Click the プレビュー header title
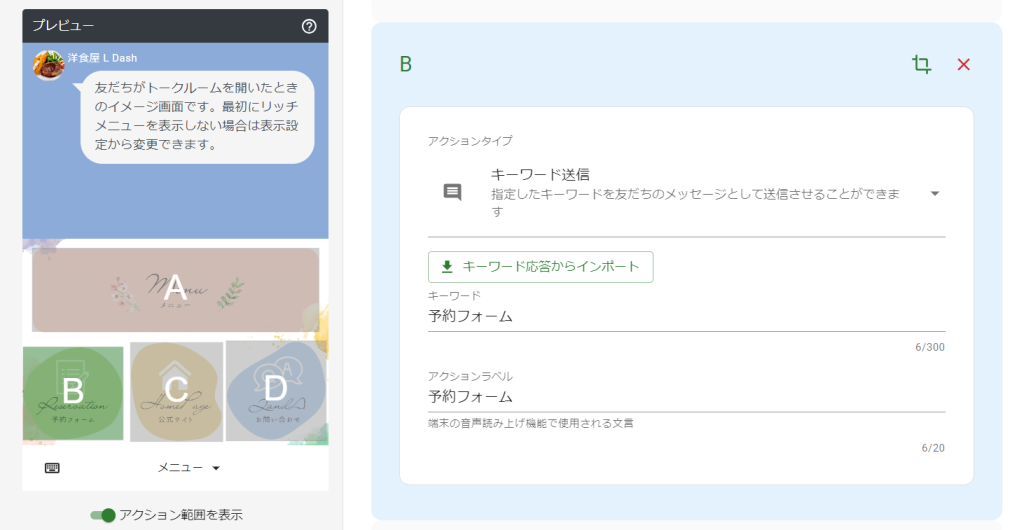Image resolution: width=1024 pixels, height=530 pixels. 63,25
